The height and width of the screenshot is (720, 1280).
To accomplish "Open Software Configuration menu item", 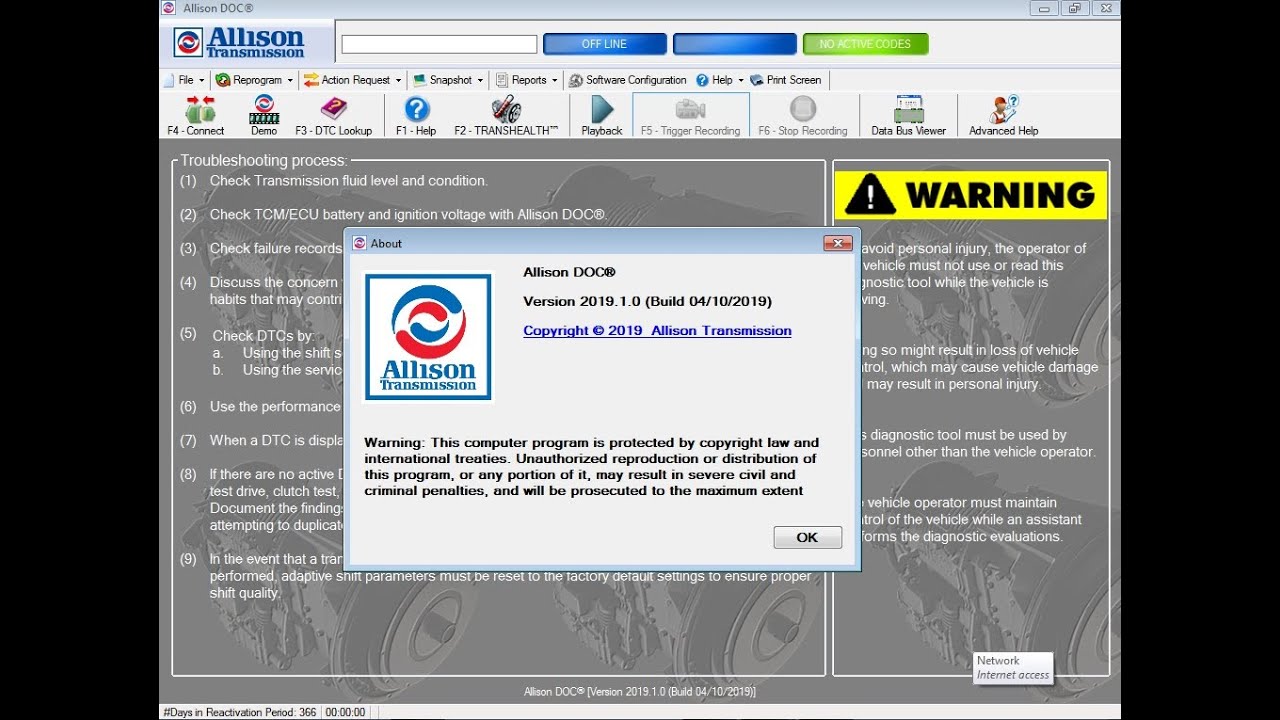I will tap(628, 80).
